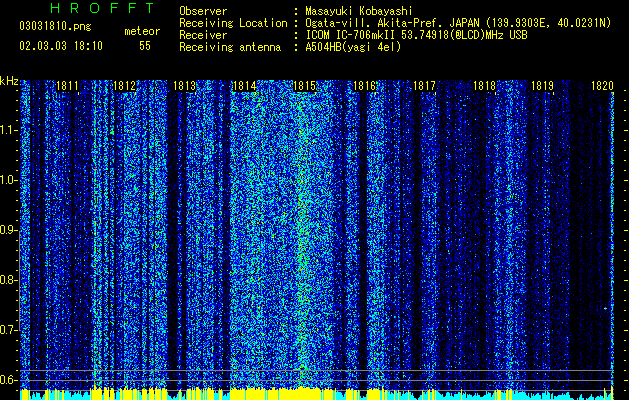Click the date stamp 02.03.03 18:10
Screen dimensions: 629x400
click(61, 46)
